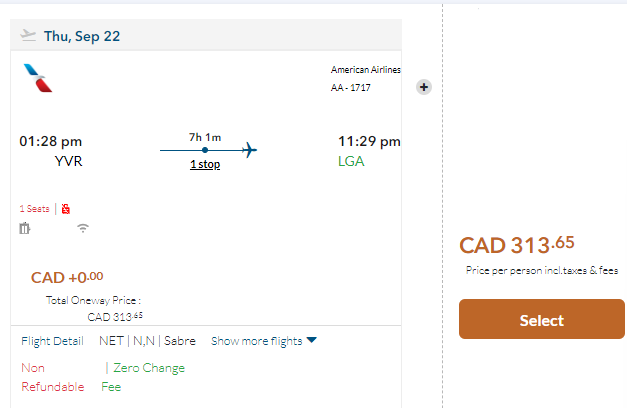Click the Non Refundable fare label
The height and width of the screenshot is (408, 627).
(52, 377)
